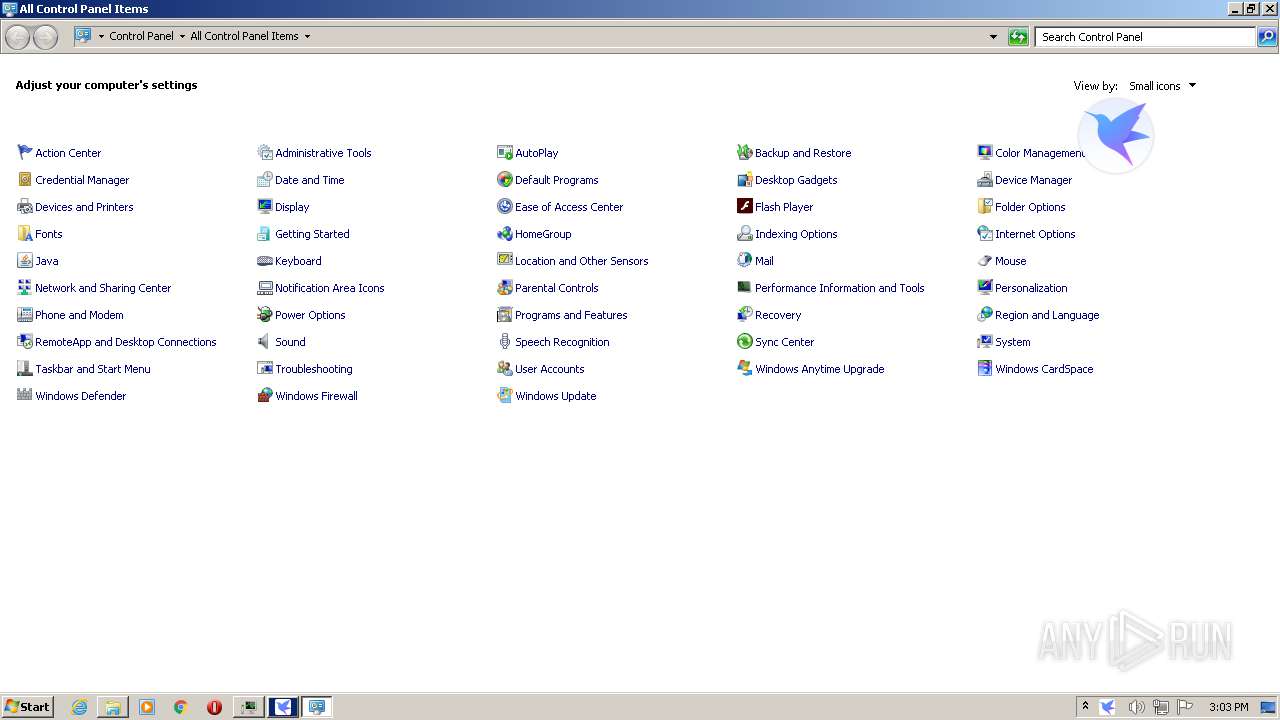Click the Control Panel breadcrumb segment
This screenshot has height=720, width=1280.
(x=141, y=36)
